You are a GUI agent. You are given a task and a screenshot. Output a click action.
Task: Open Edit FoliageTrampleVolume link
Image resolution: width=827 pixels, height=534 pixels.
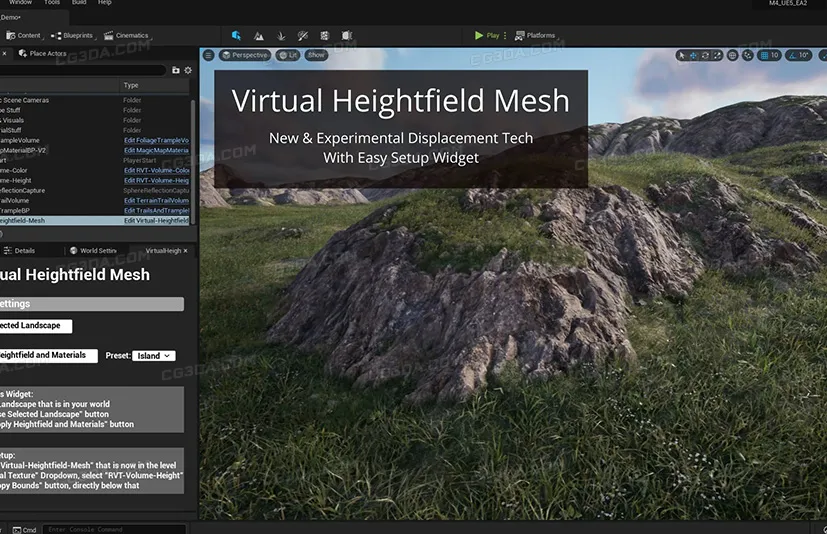click(156, 140)
